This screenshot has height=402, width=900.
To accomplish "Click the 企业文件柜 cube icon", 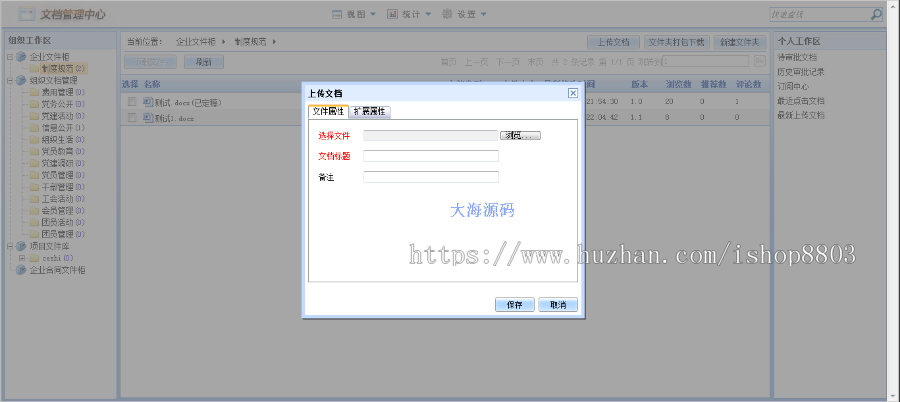I will tap(21, 57).
